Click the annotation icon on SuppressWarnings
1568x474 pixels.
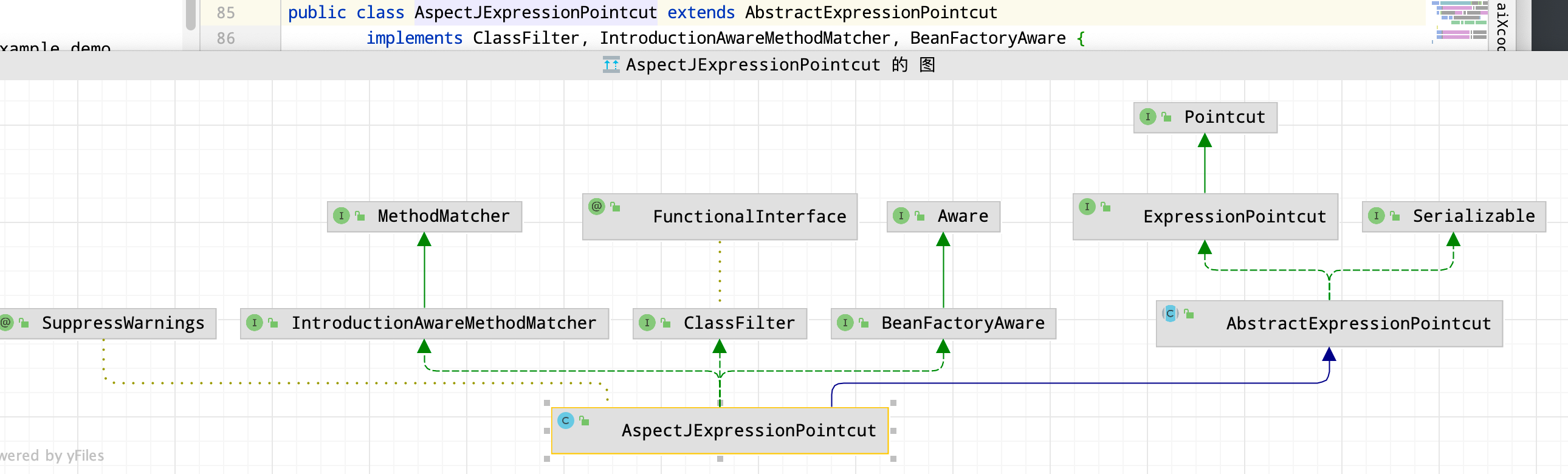pos(6,323)
